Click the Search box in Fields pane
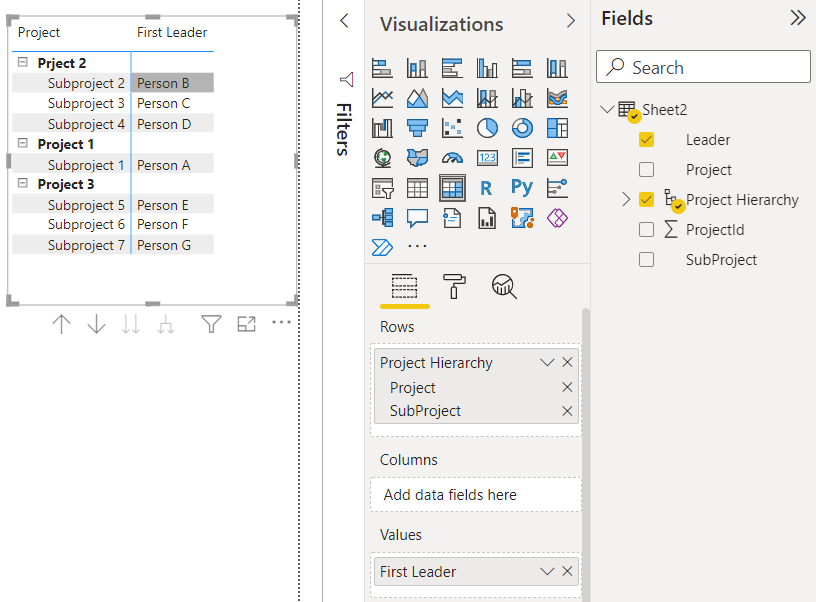The image size is (816, 602). point(703,67)
